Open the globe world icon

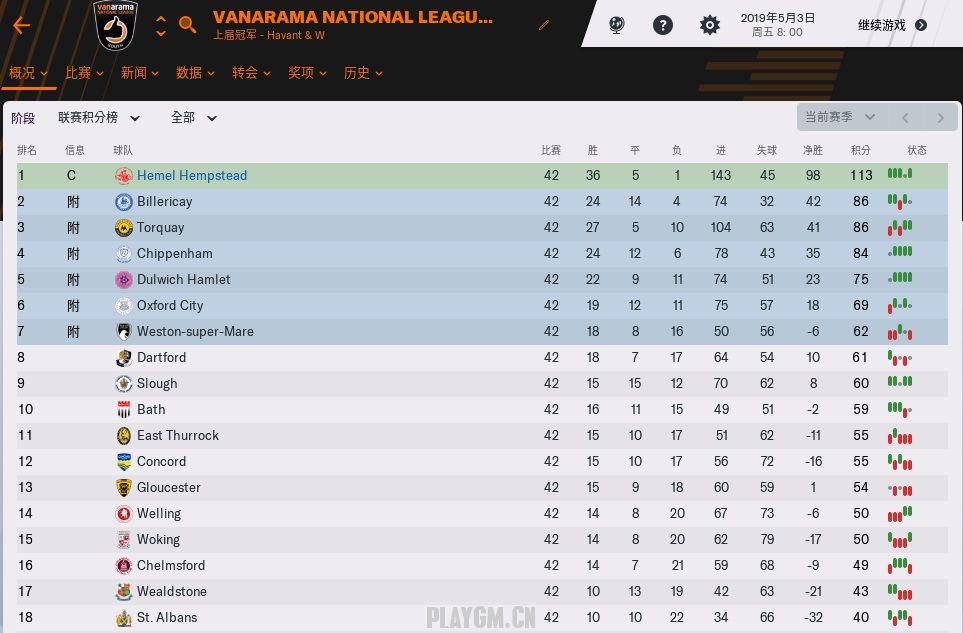(x=617, y=25)
